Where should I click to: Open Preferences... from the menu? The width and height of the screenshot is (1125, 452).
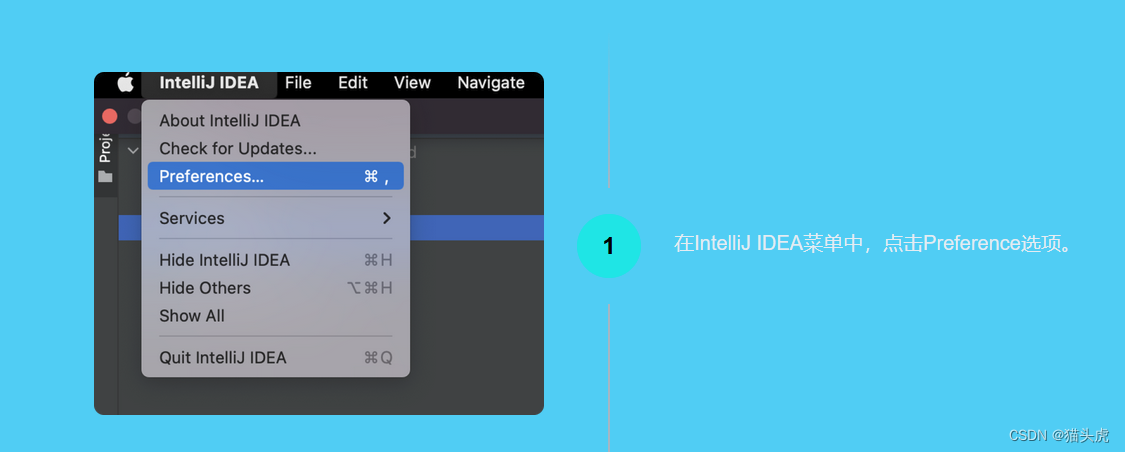[276, 176]
